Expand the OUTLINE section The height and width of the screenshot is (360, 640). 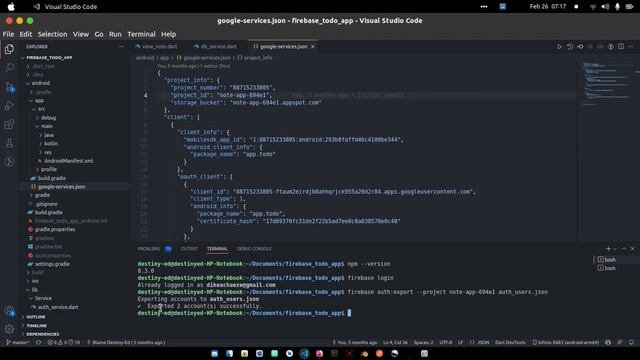(36, 317)
